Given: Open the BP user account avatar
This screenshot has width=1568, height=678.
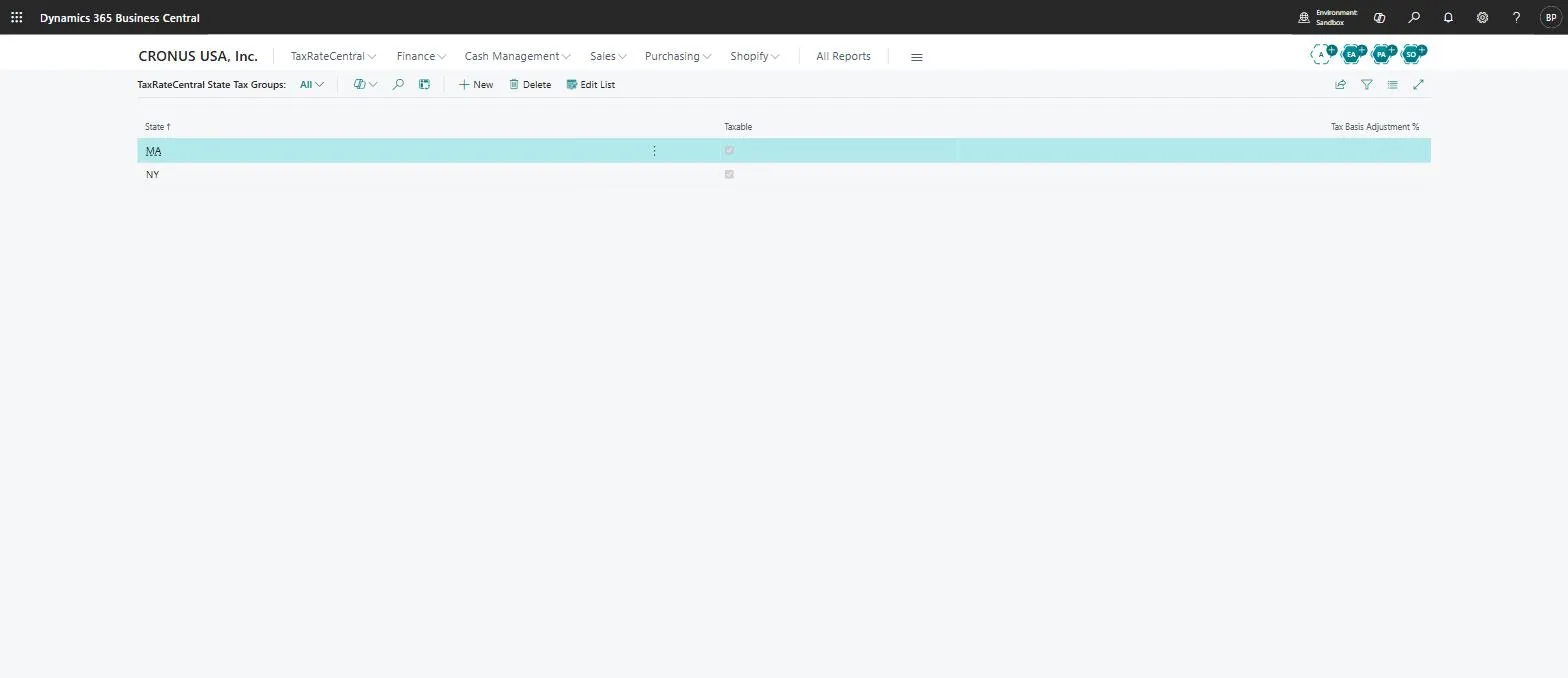Looking at the screenshot, I should pos(1551,18).
